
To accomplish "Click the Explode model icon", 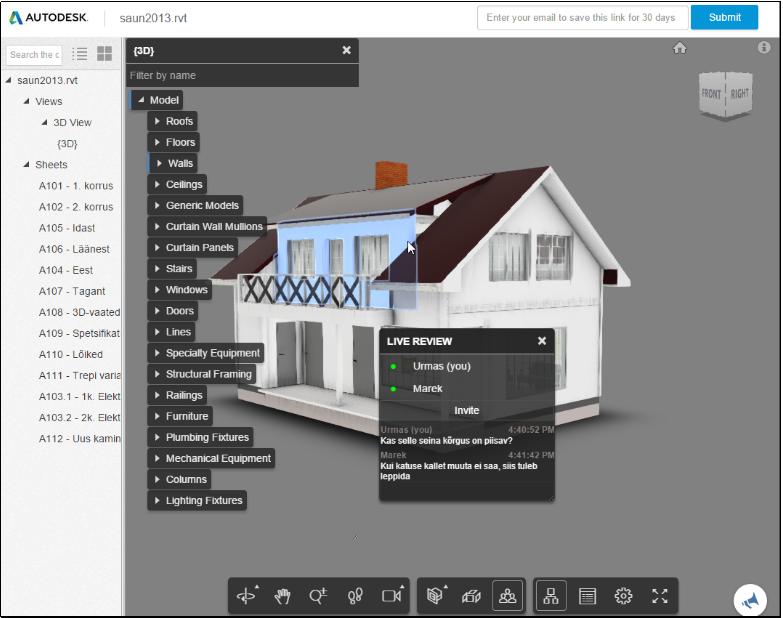I will (x=471, y=596).
